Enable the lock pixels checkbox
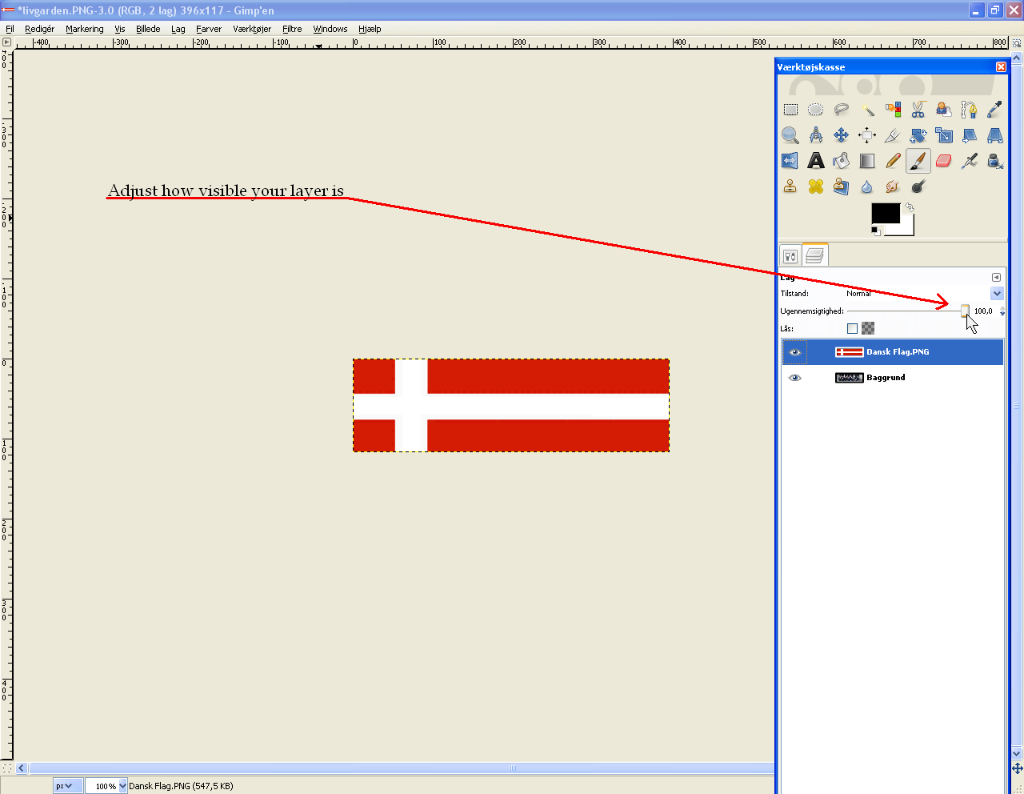The image size is (1024, 794). coord(852,328)
